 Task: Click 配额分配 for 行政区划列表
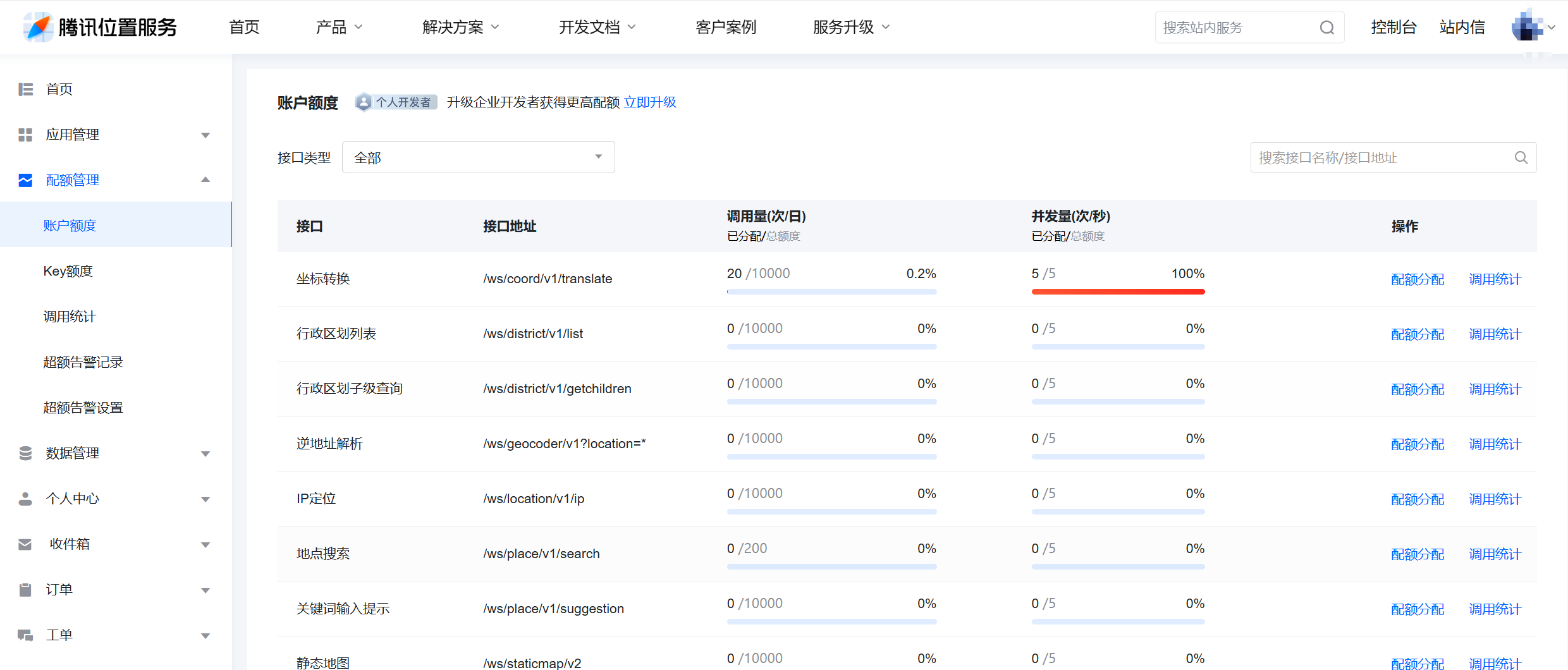(1418, 334)
